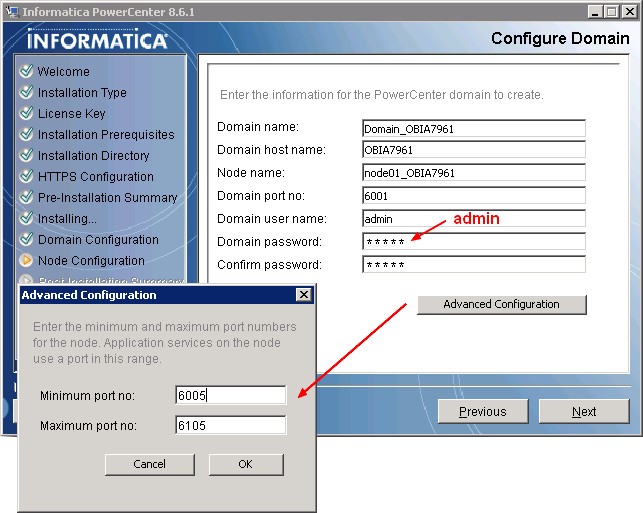Minimize the PowerCenter installer window
Screen dimensions: 643x513
tap(595, 12)
